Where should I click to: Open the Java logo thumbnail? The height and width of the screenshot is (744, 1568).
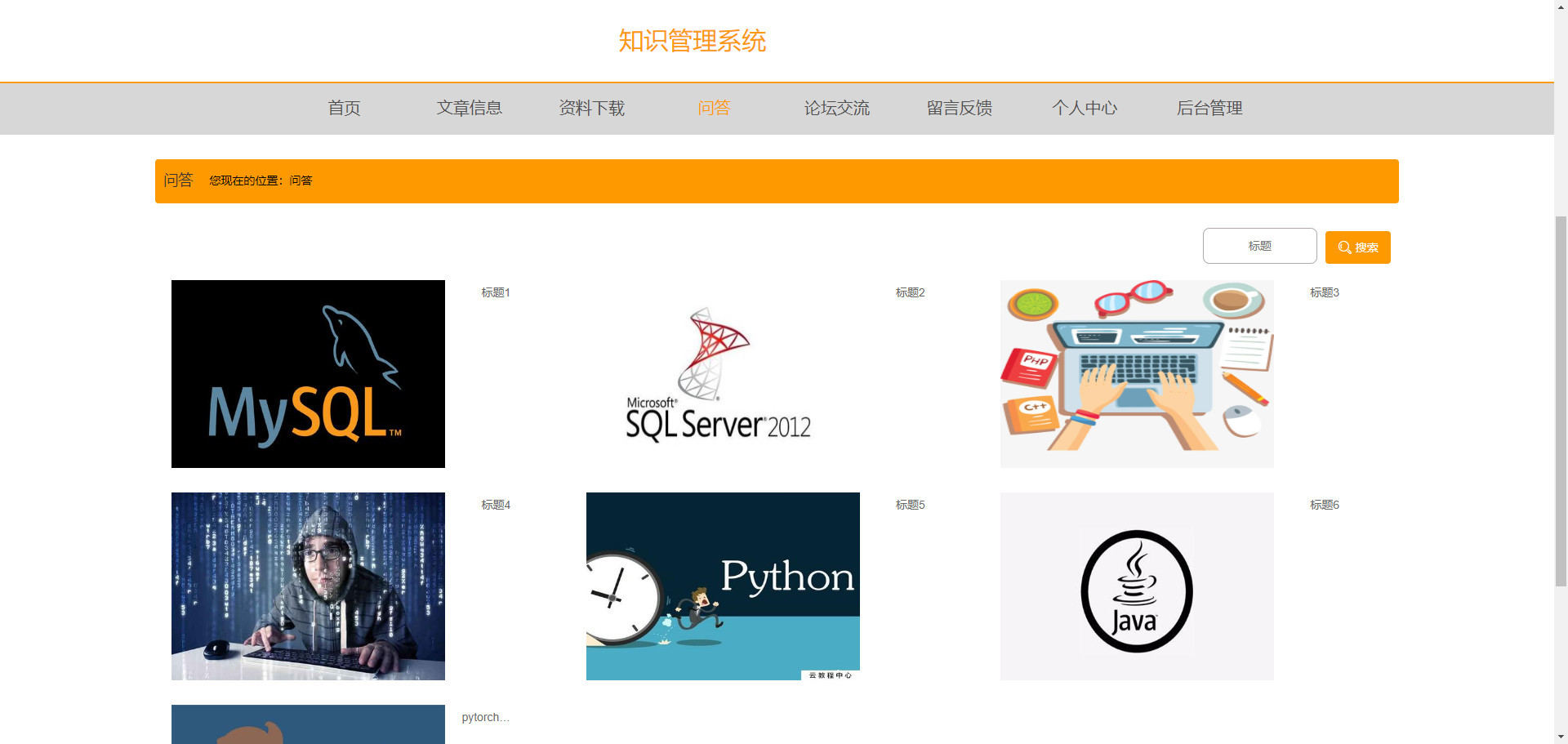point(1137,586)
